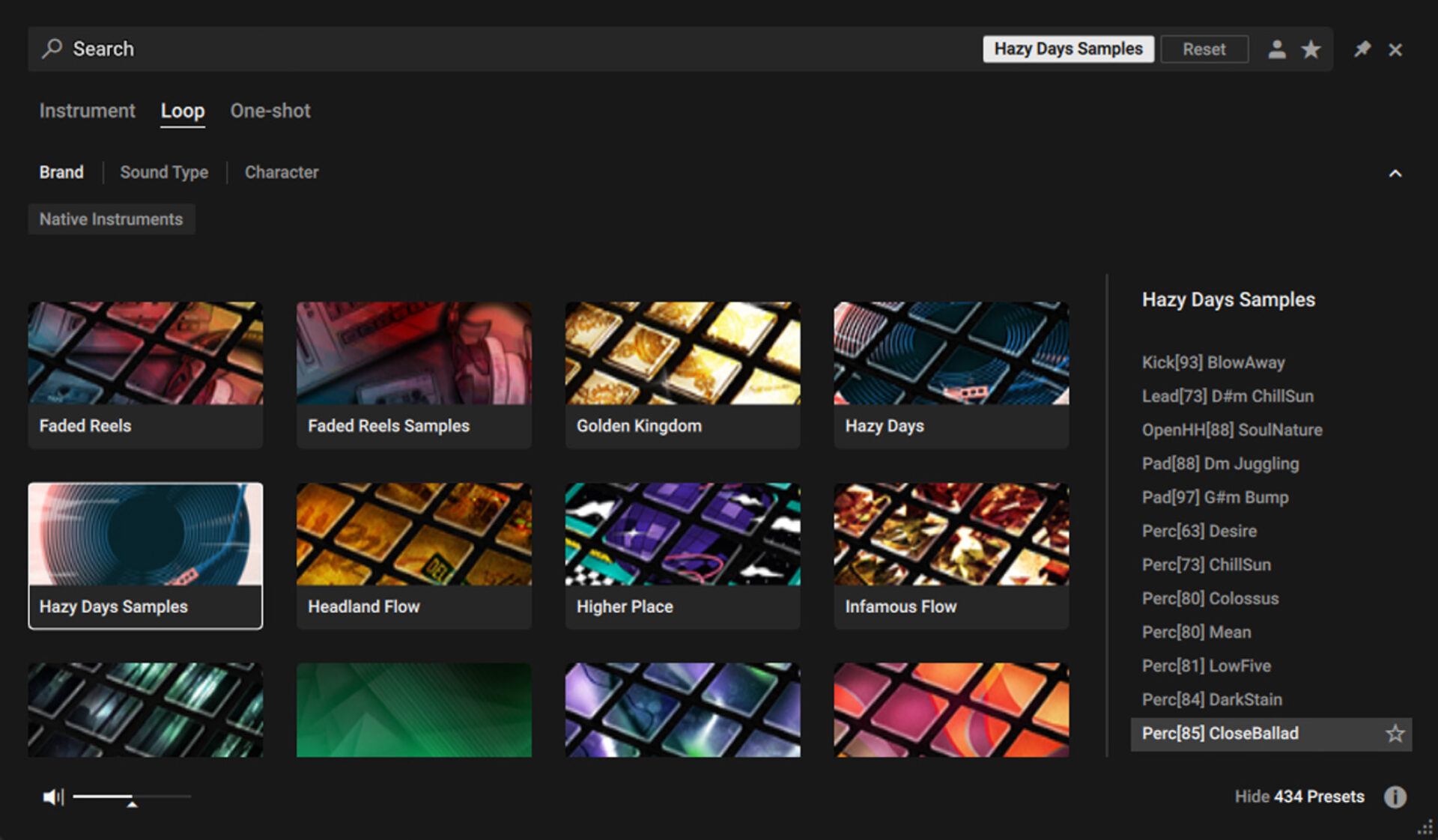Open the Character filter

(x=282, y=172)
